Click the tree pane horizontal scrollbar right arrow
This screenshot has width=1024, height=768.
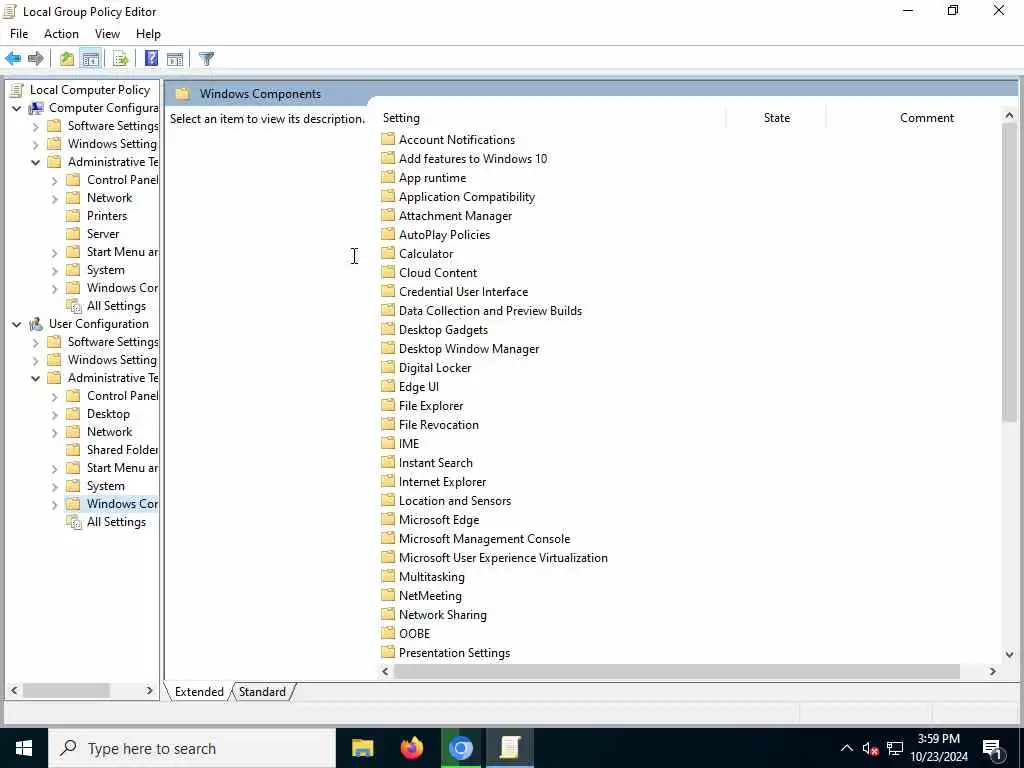[x=149, y=690]
